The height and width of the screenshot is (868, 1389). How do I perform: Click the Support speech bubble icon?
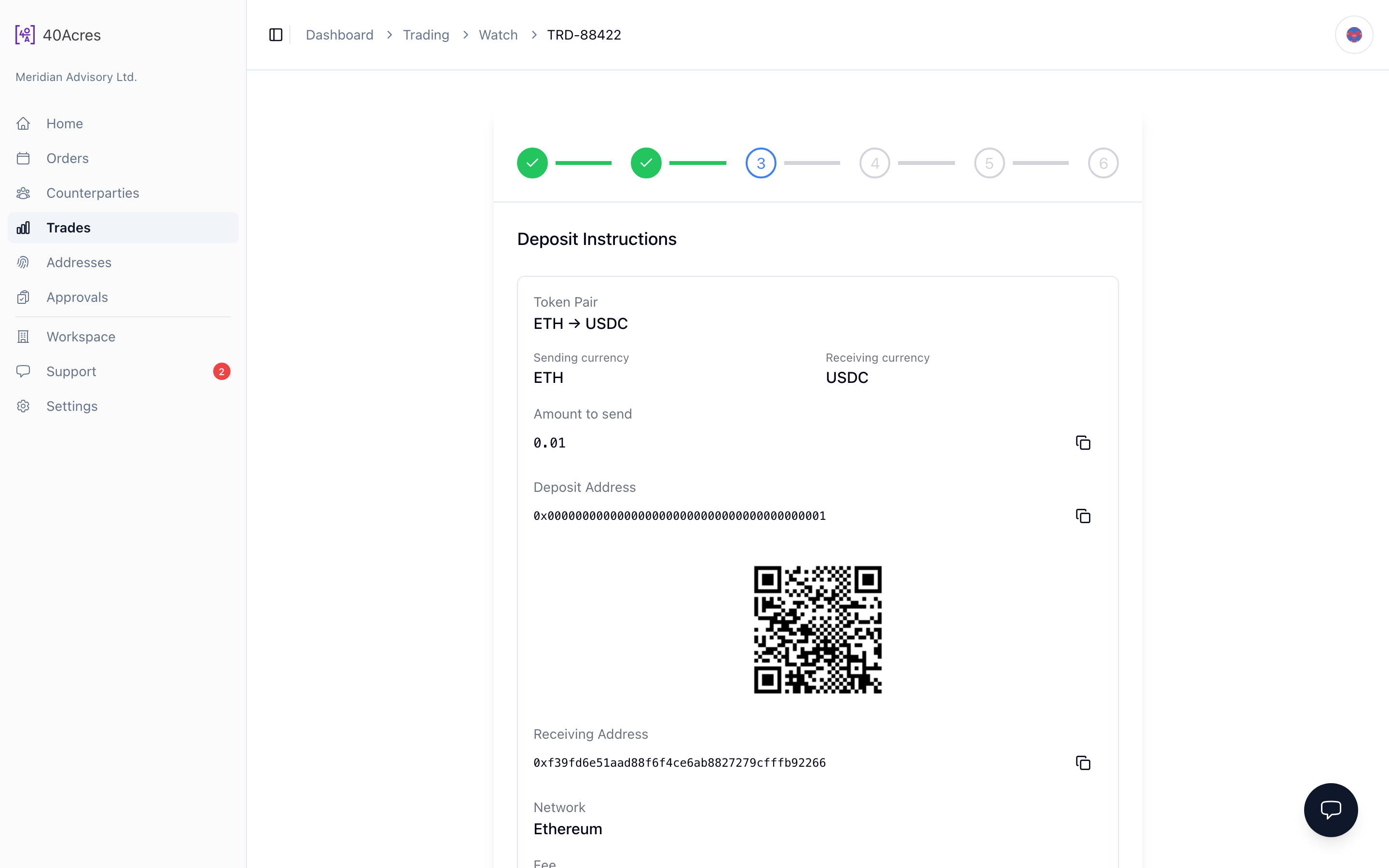(x=23, y=371)
